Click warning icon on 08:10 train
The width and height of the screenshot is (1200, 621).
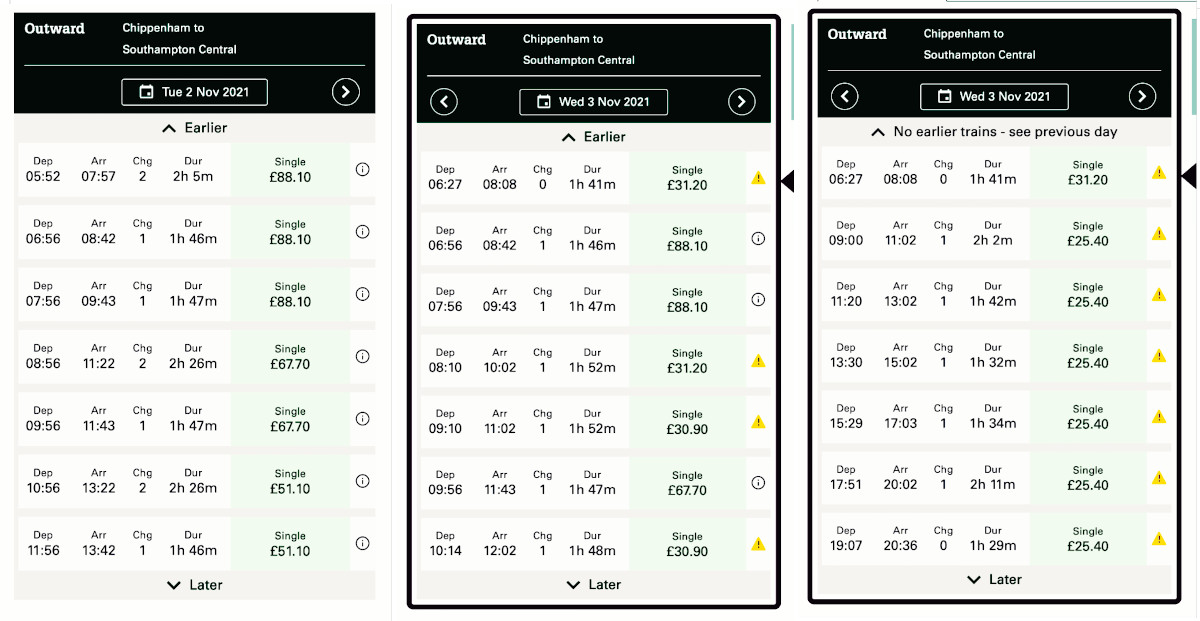pyautogui.click(x=758, y=361)
